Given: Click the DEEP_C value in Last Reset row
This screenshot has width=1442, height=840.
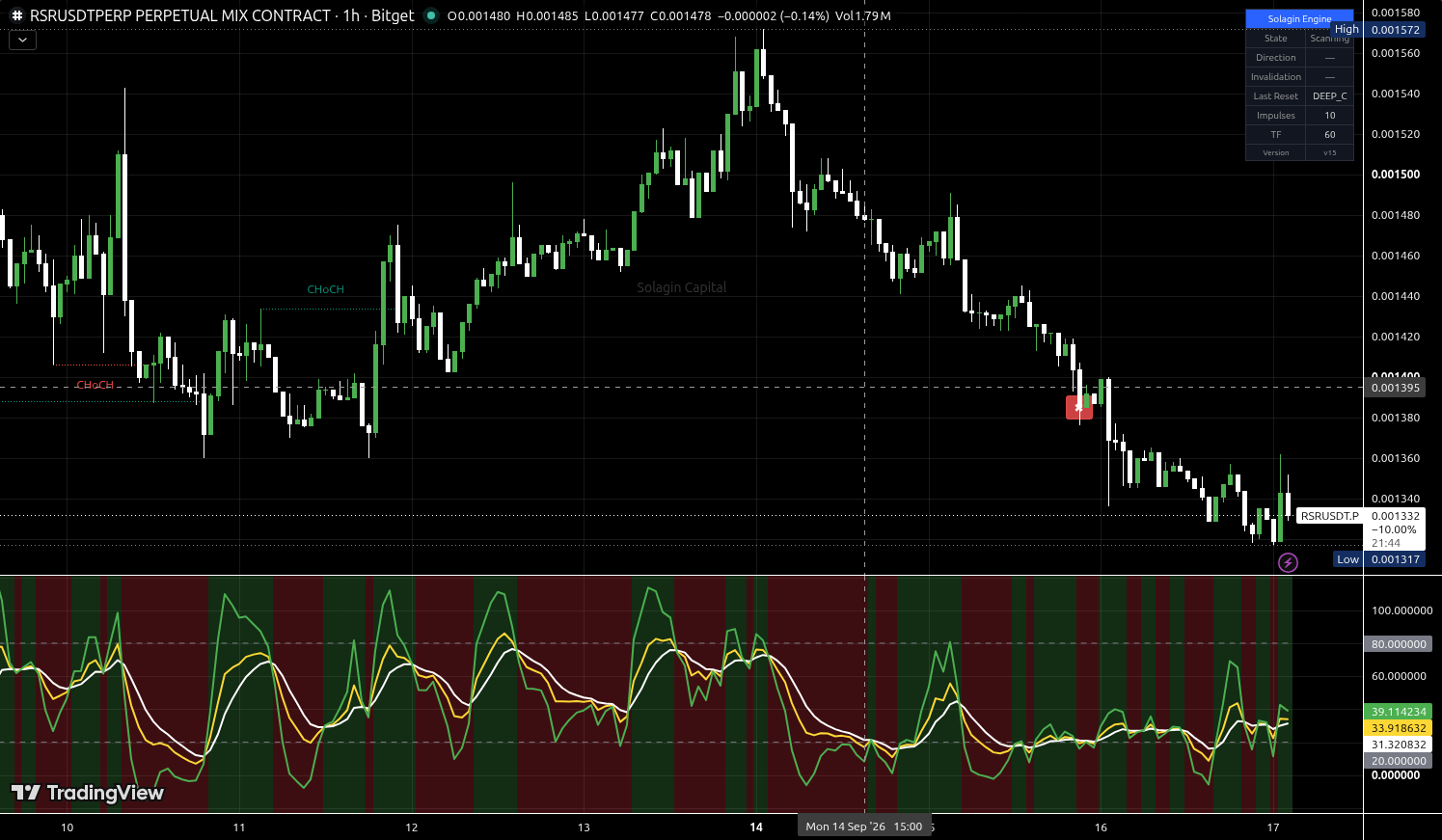Looking at the screenshot, I should [1329, 96].
